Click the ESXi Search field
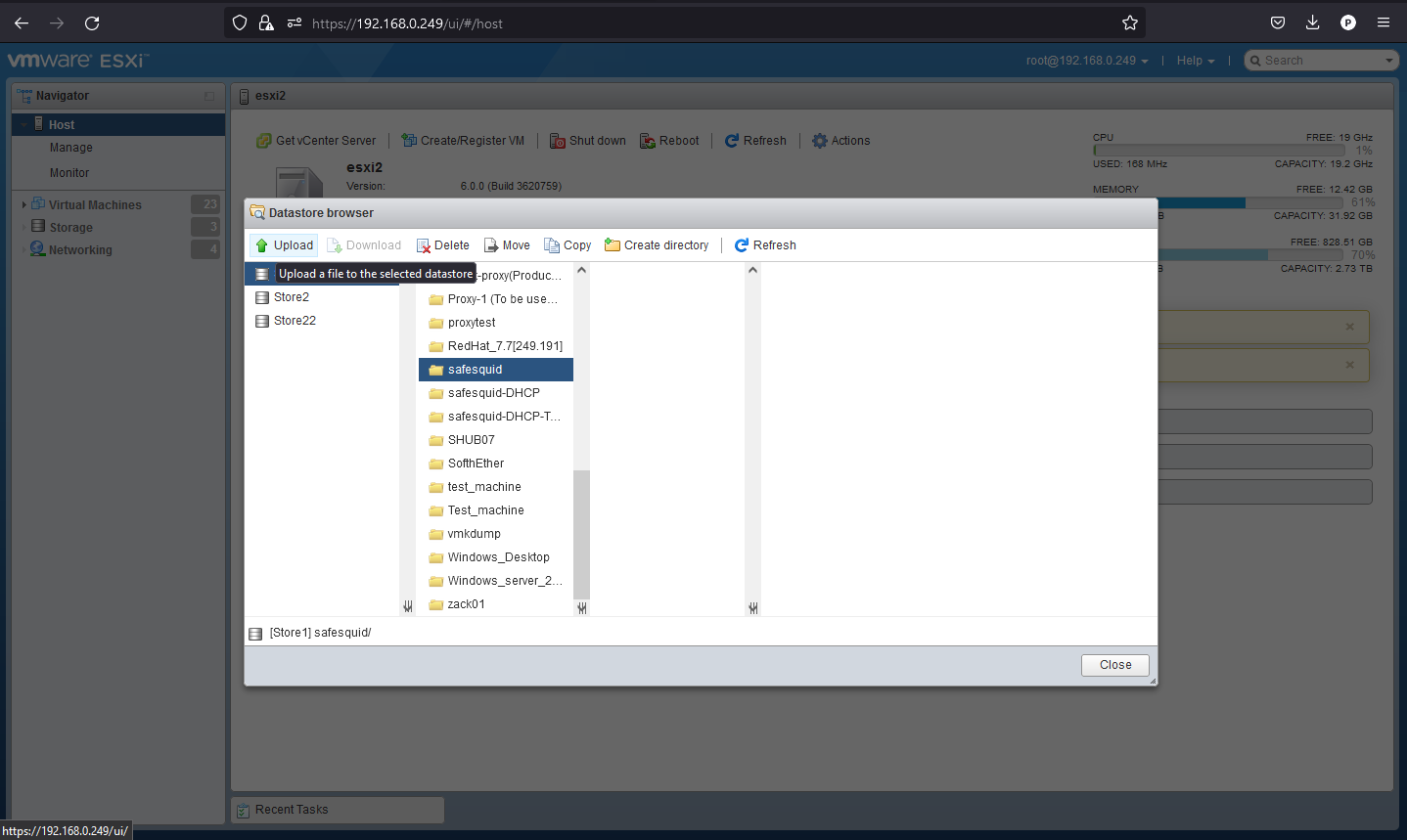This screenshot has height=840, width=1407. point(1321,61)
